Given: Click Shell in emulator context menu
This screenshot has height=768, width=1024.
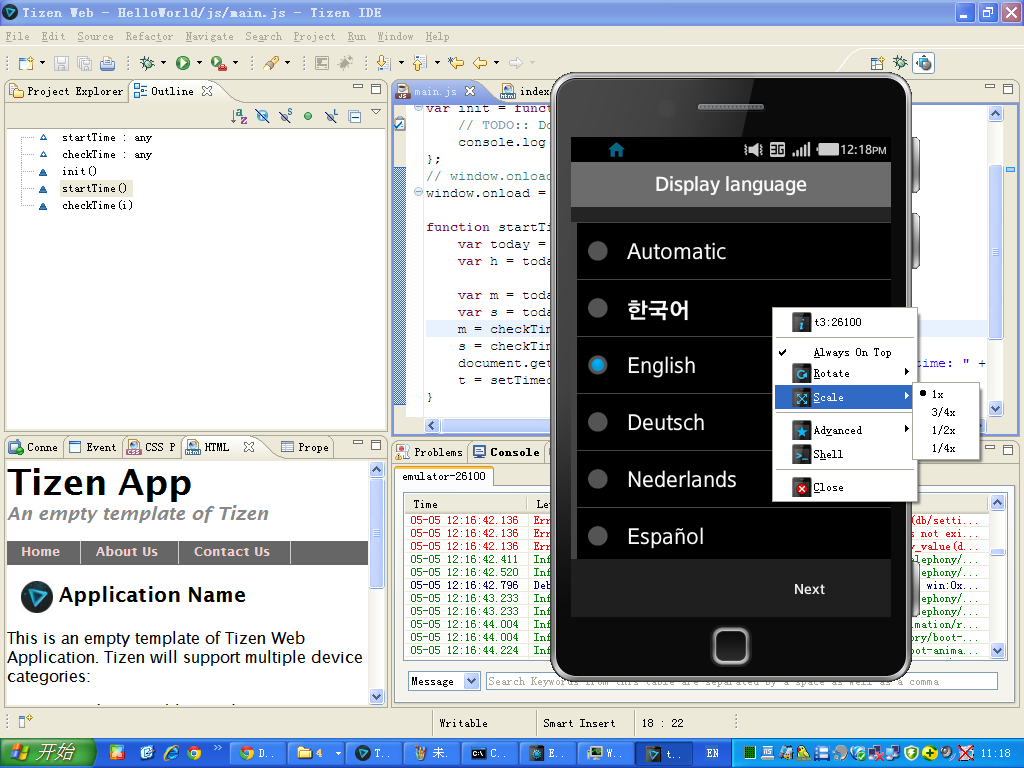Looking at the screenshot, I should click(x=844, y=454).
